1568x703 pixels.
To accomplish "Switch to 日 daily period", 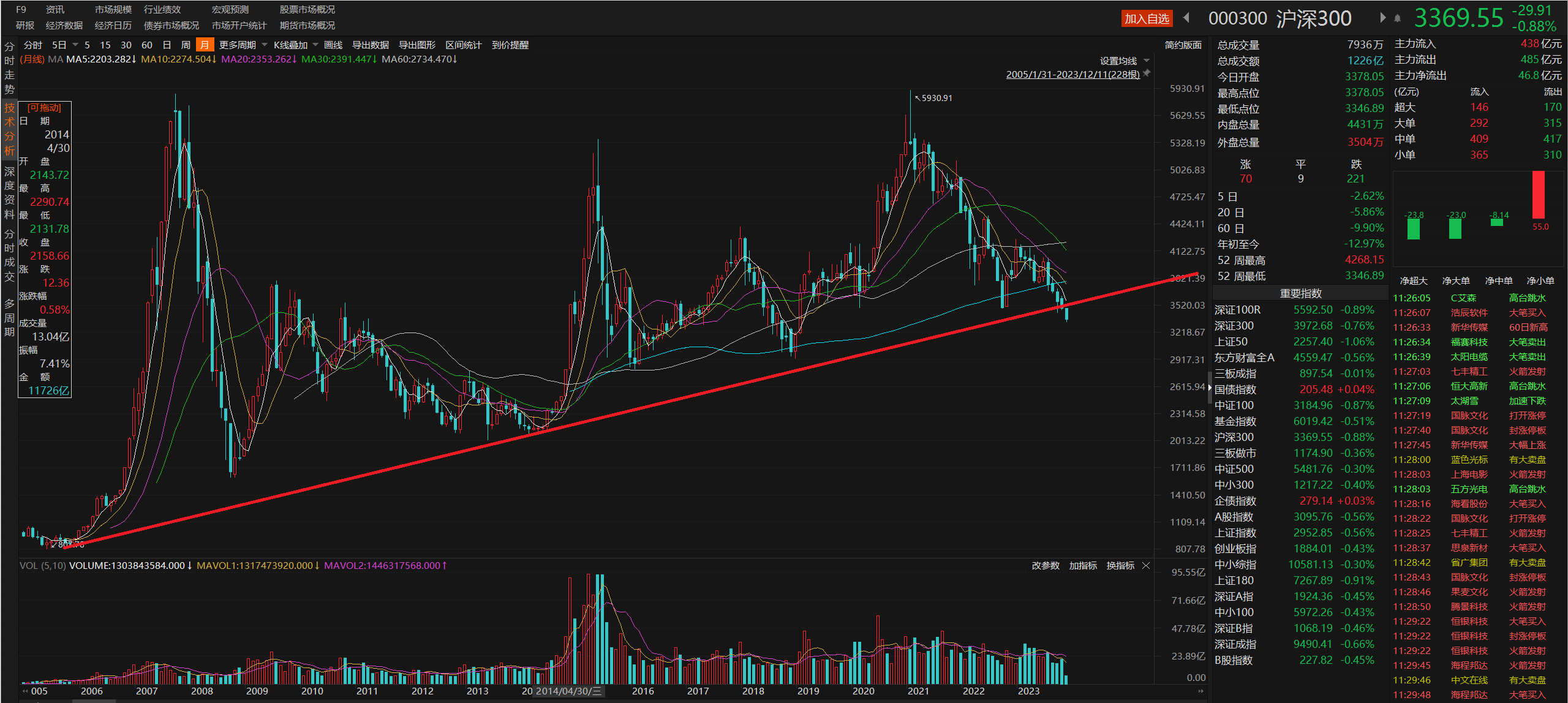I will click(x=167, y=45).
